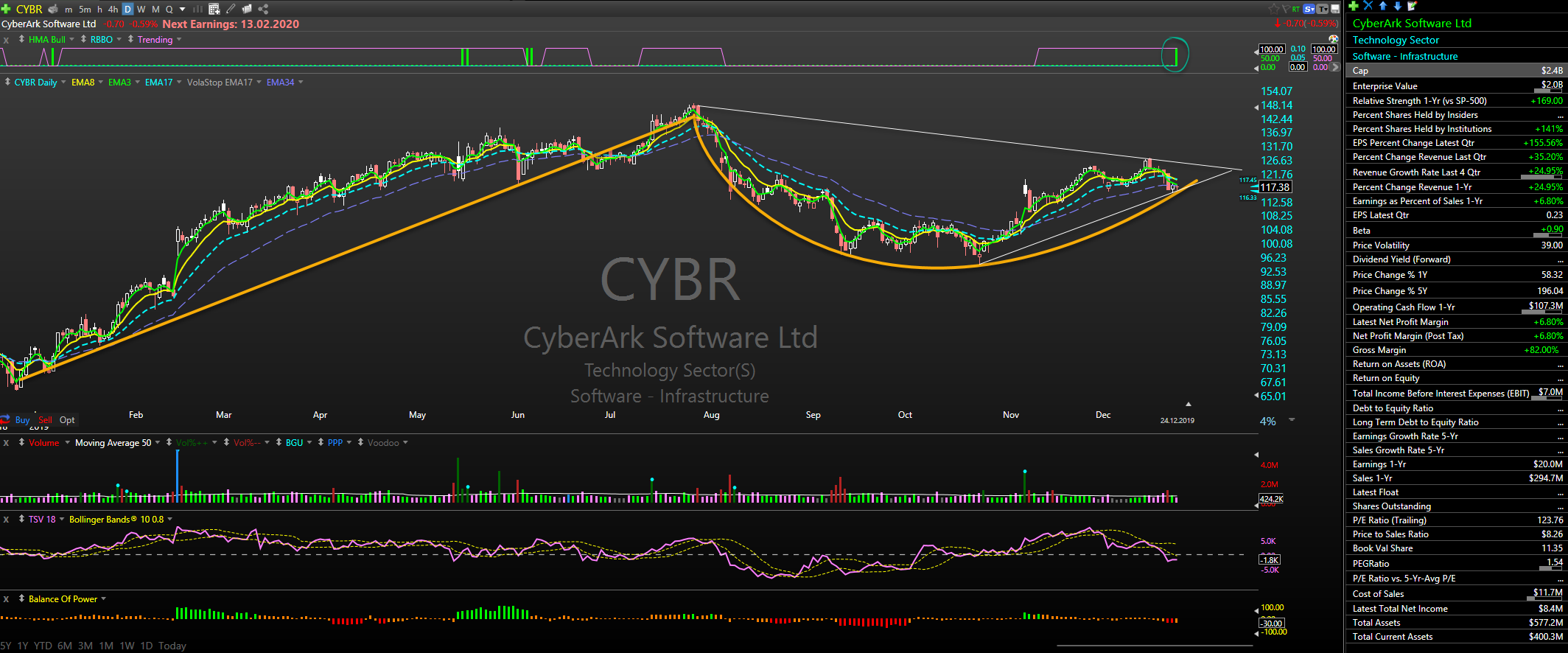This screenshot has width=1568, height=653.
Task: Select the YTD time range tab
Action: coord(43,646)
